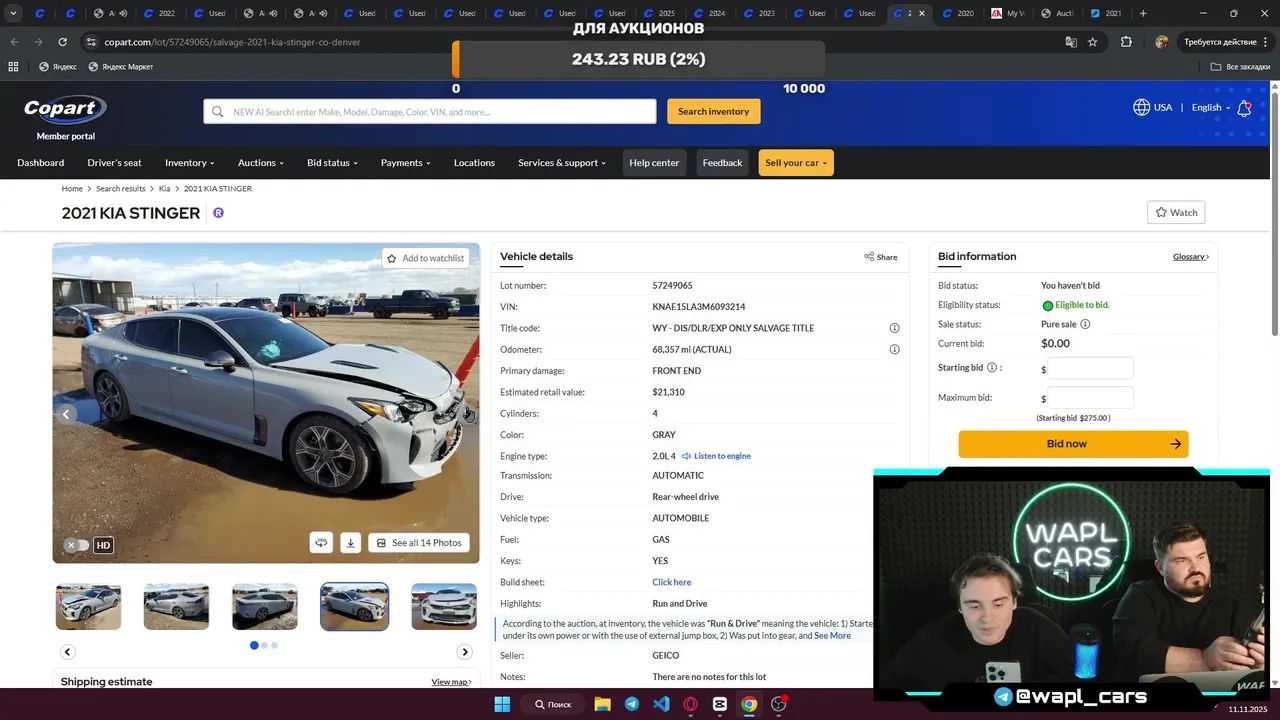1280x720 pixels.
Task: Click the Copart logo
Action: 65,109
